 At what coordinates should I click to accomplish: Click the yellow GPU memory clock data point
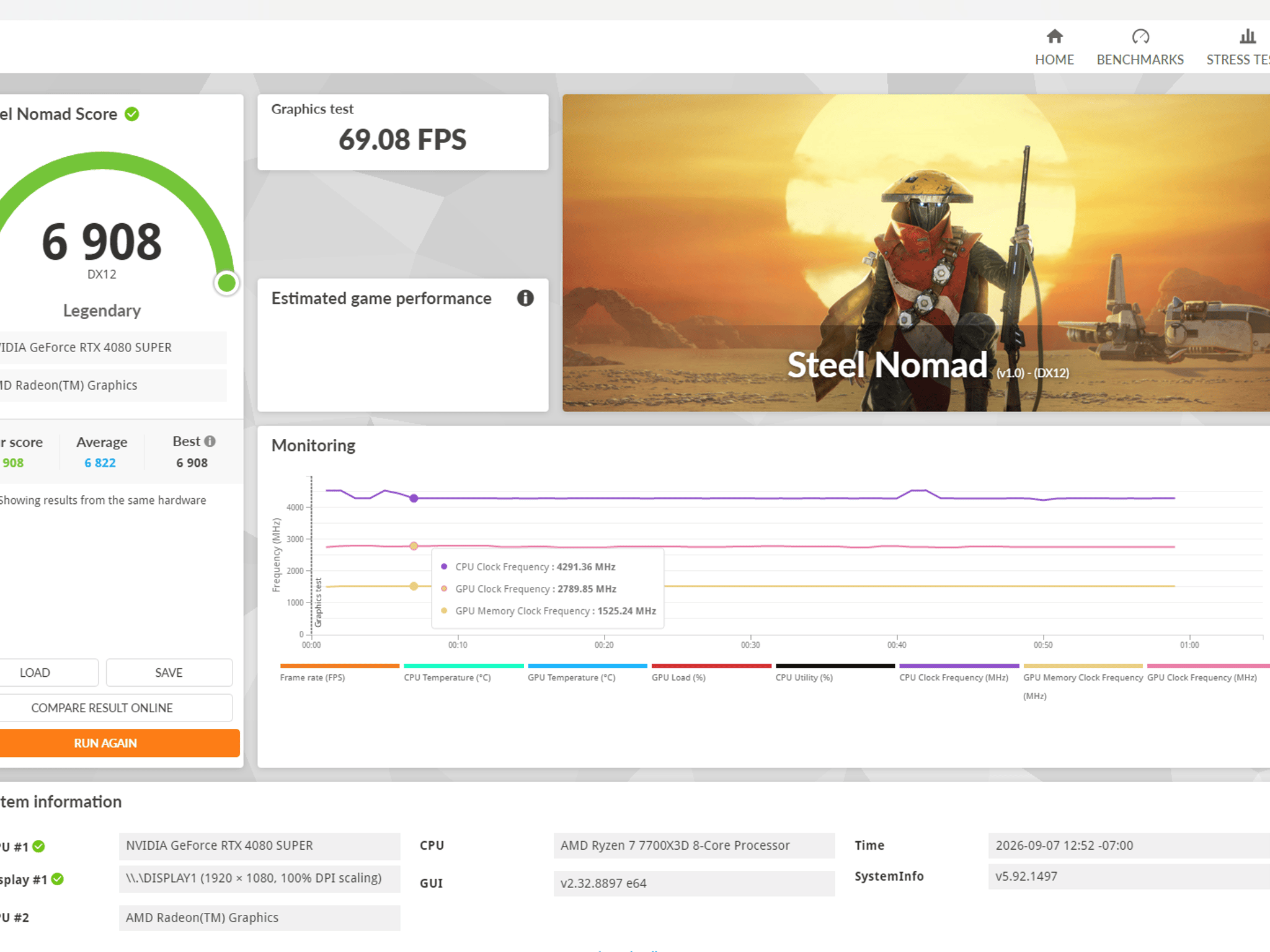point(414,586)
